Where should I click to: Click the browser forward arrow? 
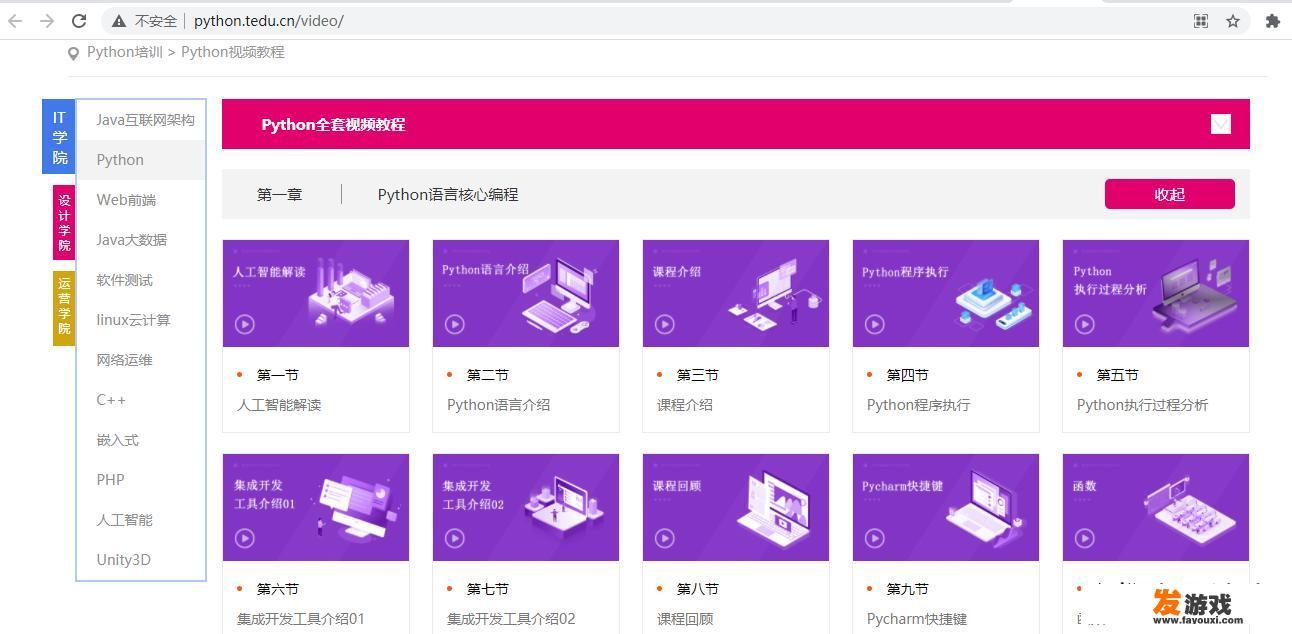tap(47, 21)
